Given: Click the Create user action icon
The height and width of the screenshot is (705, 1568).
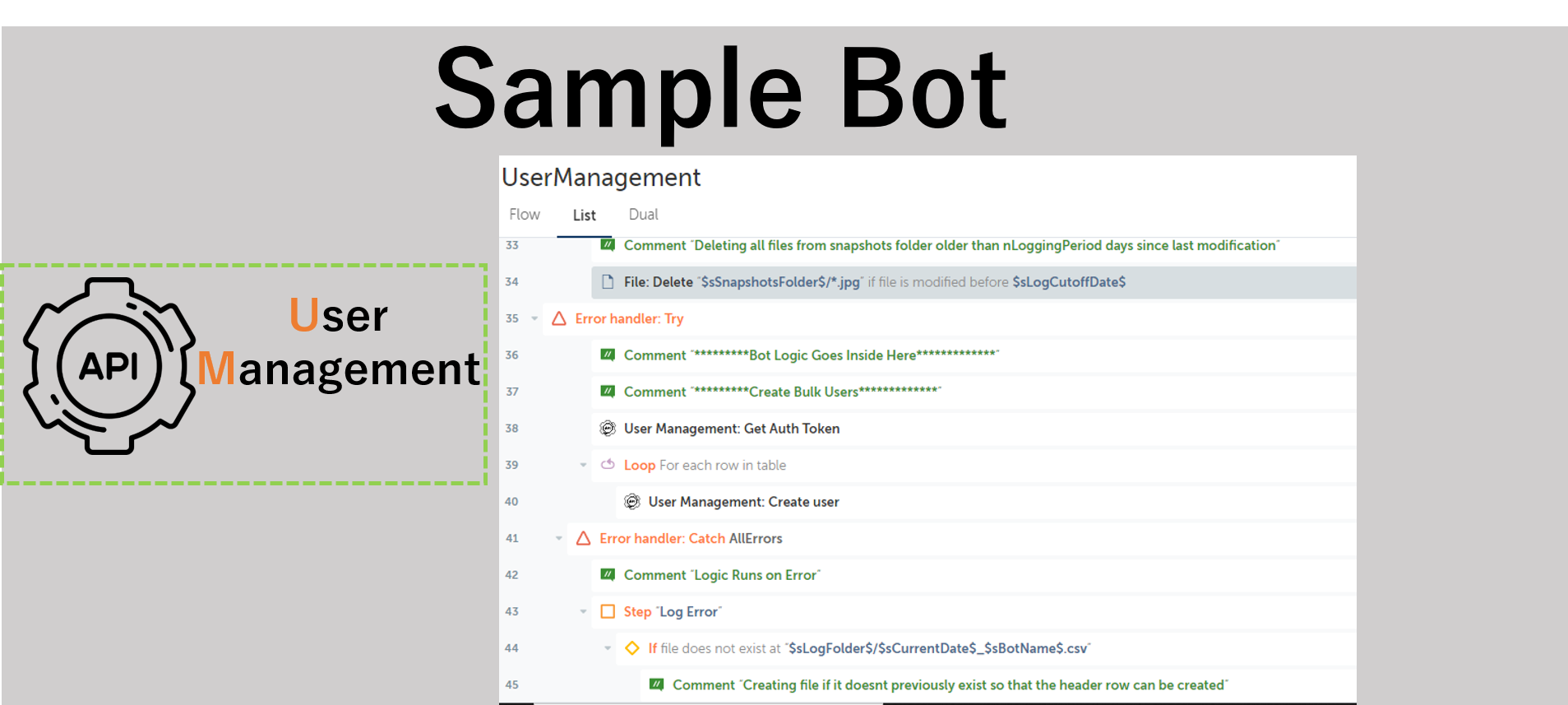Looking at the screenshot, I should click(x=632, y=501).
